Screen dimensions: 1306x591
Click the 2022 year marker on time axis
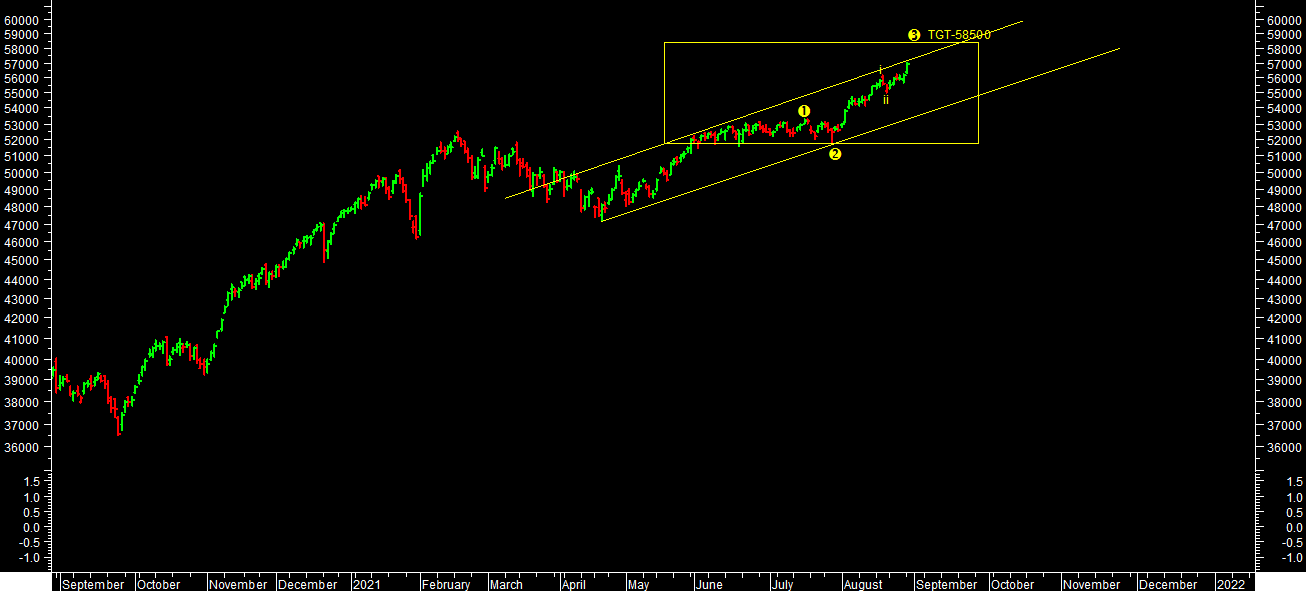[x=1230, y=584]
